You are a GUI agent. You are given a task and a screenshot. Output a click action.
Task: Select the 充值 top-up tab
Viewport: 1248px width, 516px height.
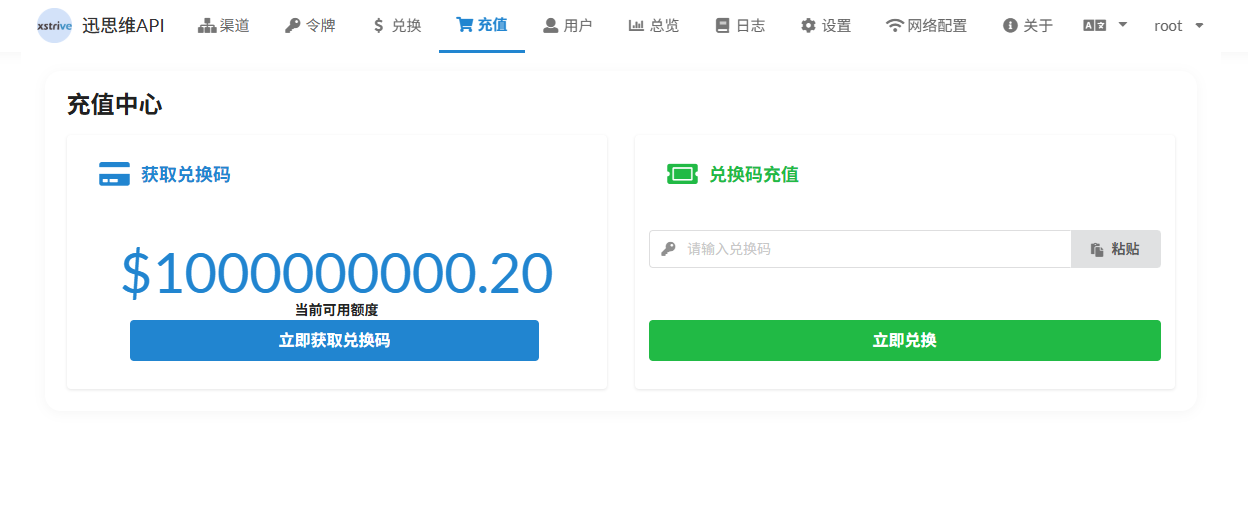tap(482, 26)
